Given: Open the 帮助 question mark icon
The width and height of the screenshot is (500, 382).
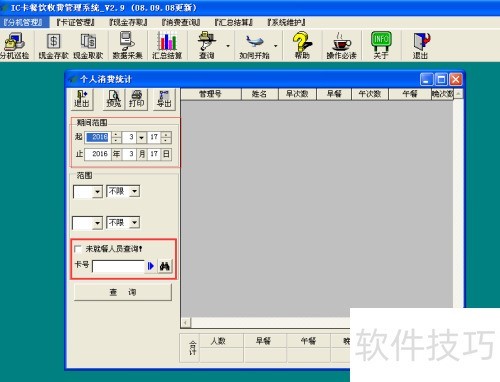Looking at the screenshot, I should point(302,46).
